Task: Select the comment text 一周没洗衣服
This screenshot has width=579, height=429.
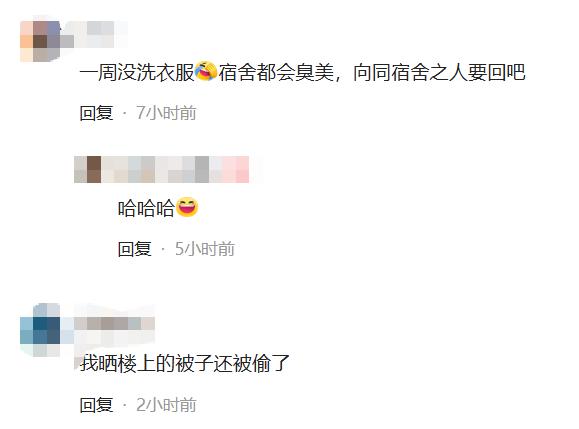Action: pos(137,72)
